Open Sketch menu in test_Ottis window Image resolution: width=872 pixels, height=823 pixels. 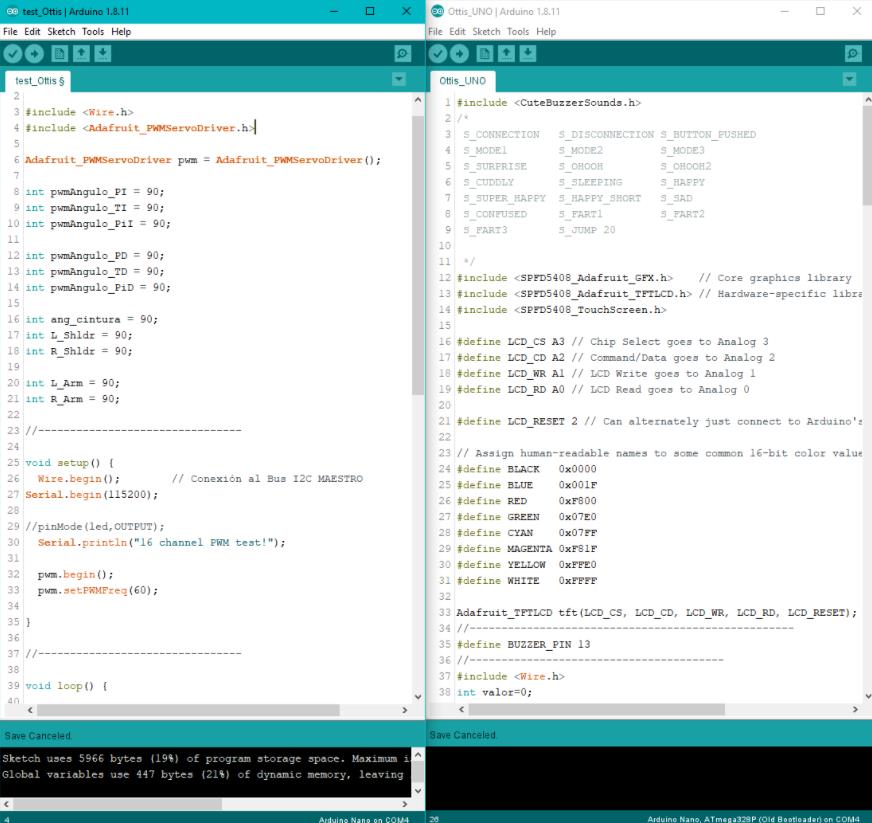(61, 32)
